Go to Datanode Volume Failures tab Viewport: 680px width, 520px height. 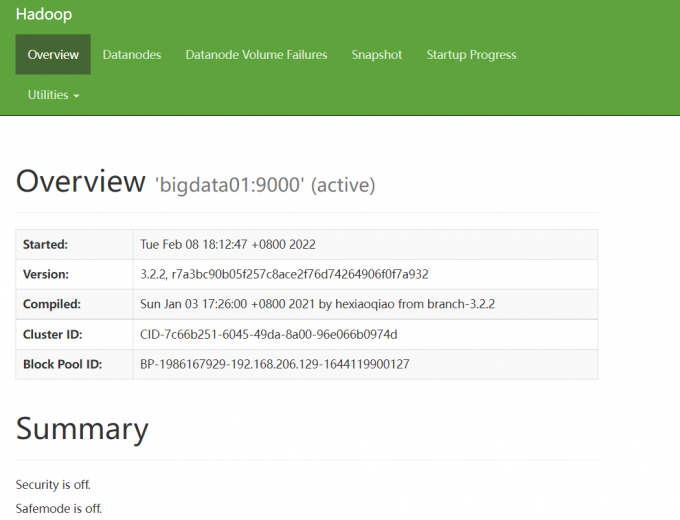[x=256, y=55]
